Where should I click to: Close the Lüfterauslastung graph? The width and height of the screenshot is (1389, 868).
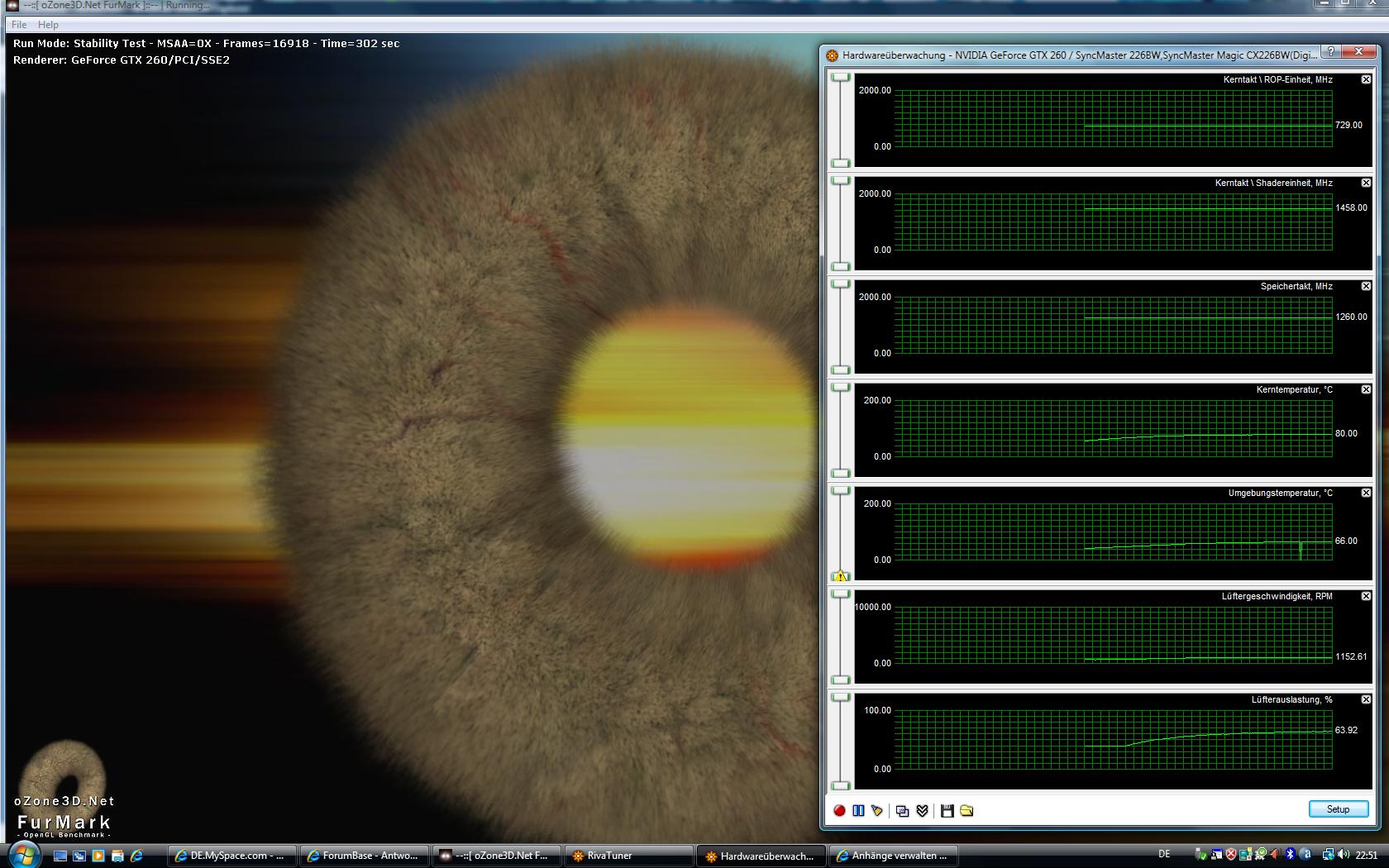[x=1366, y=699]
